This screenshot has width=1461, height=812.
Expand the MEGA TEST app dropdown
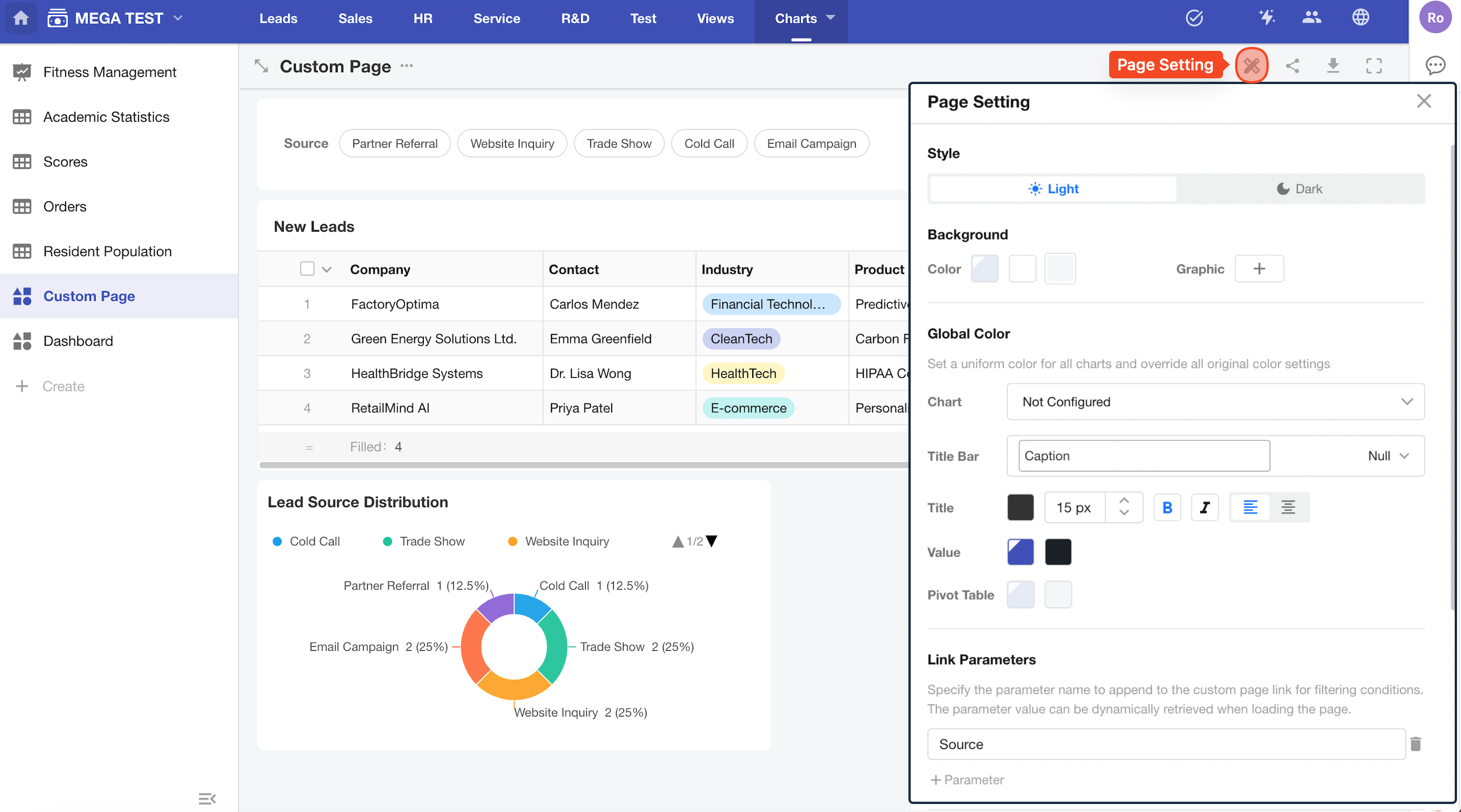[178, 18]
